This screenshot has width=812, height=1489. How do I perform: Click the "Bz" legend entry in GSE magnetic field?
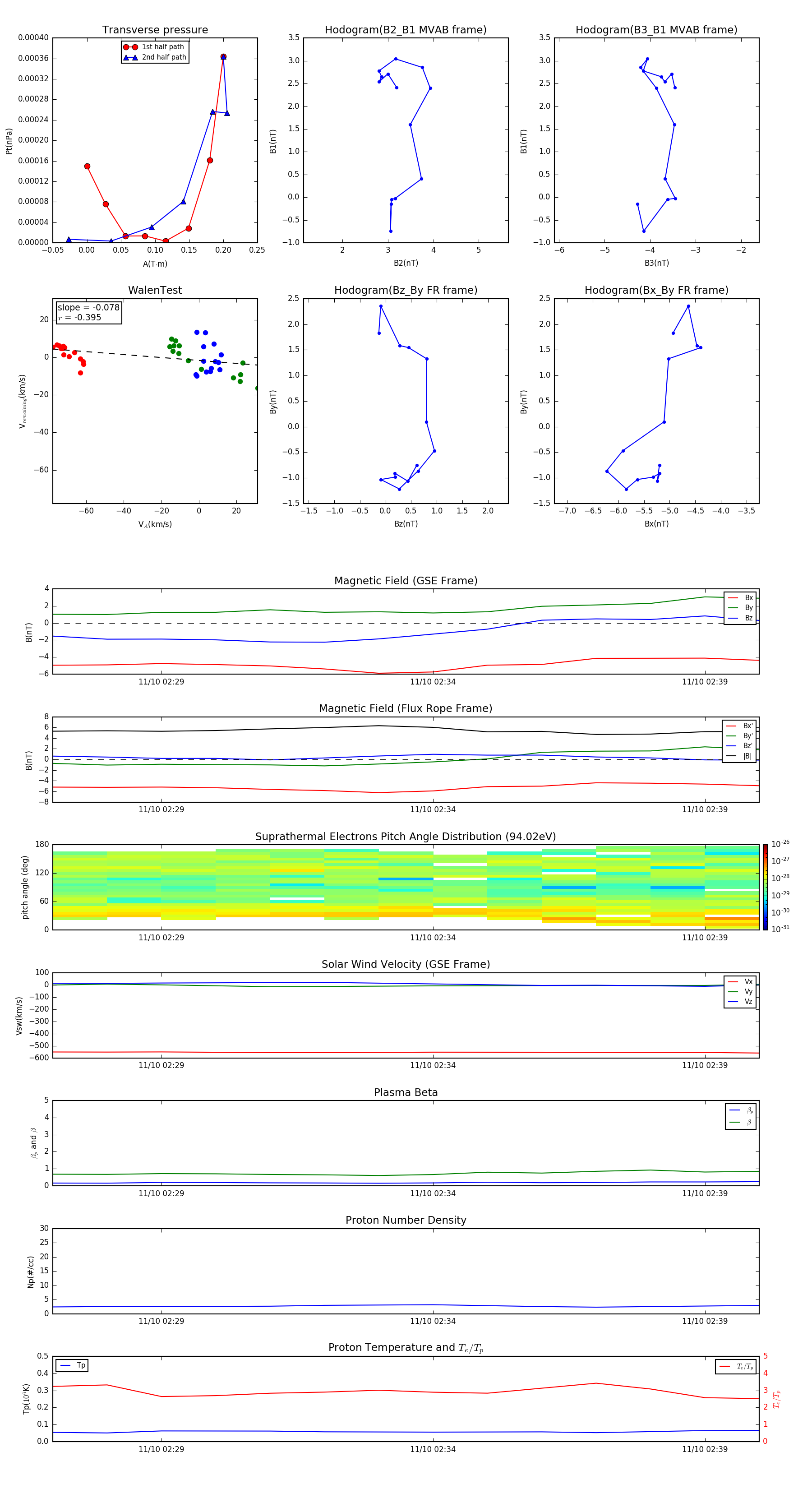740,618
